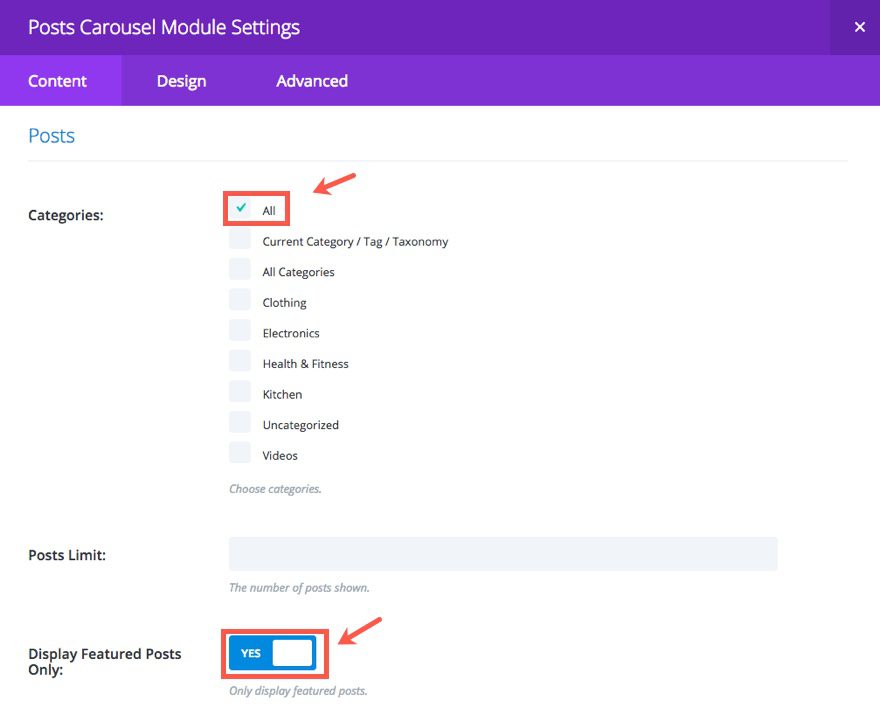
Task: Open the Design tab
Action: [x=181, y=81]
